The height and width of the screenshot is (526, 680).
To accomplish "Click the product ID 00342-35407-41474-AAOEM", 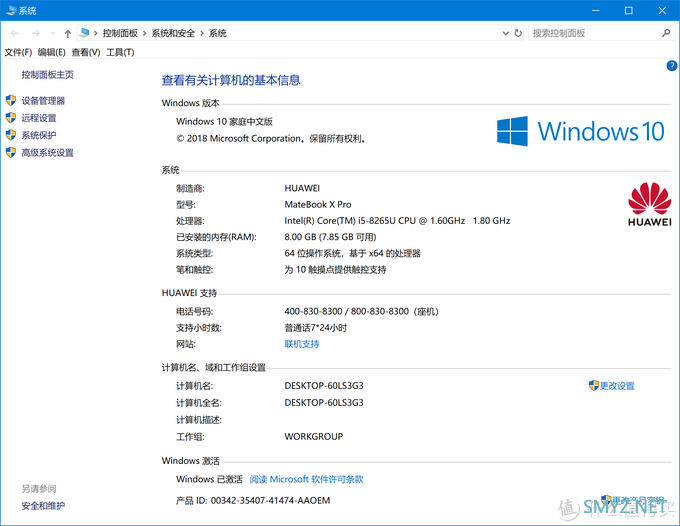I will tap(271, 500).
